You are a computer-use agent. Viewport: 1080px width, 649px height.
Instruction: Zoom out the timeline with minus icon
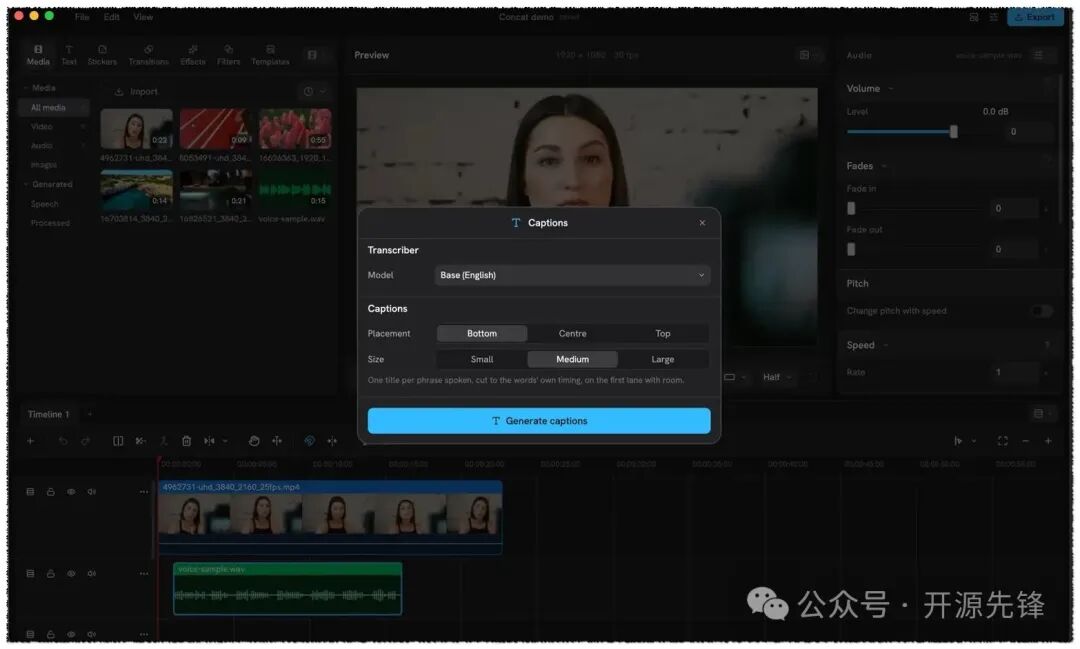click(x=1025, y=441)
